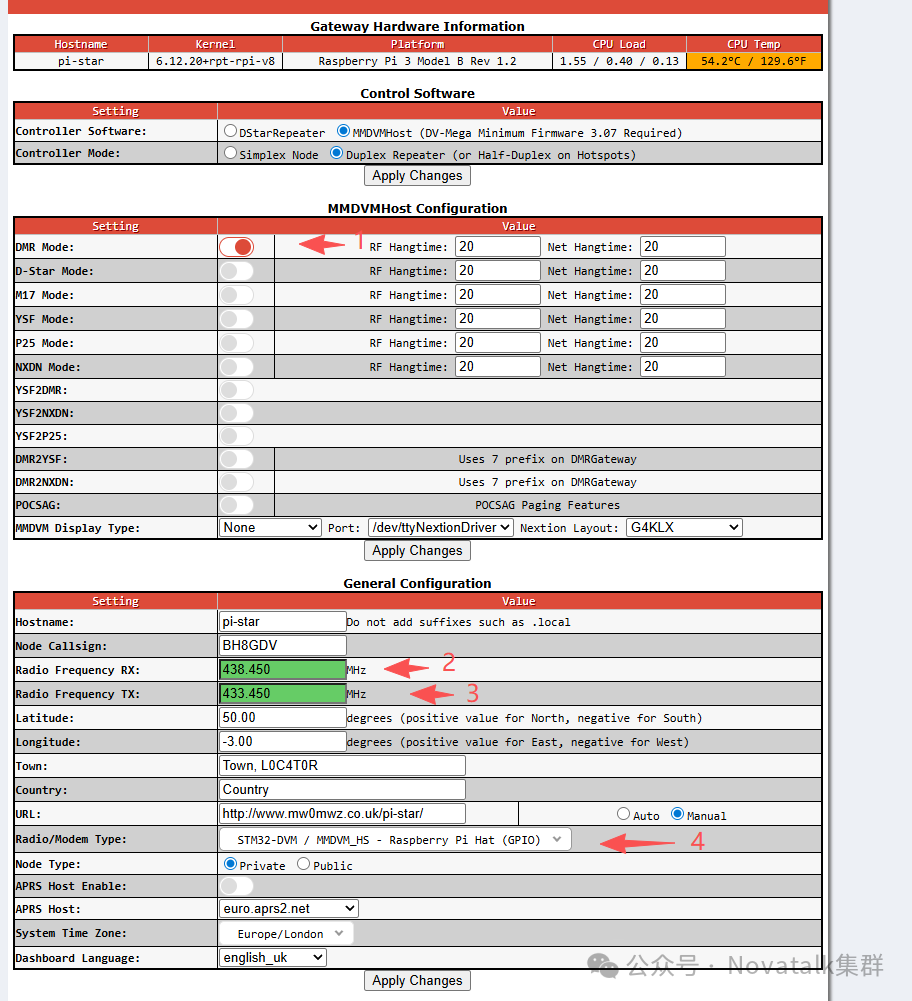912x1001 pixels.
Task: Edit P25 RF Hangtime field
Action: pyautogui.click(x=498, y=343)
